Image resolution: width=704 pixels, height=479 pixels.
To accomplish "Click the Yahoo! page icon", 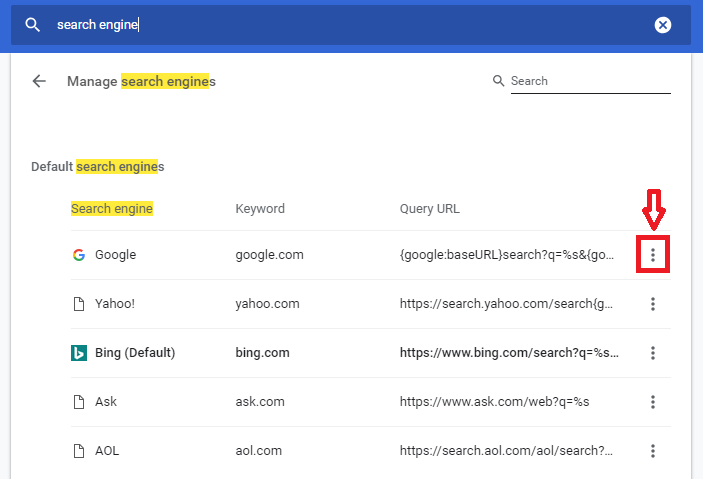I will tap(79, 304).
